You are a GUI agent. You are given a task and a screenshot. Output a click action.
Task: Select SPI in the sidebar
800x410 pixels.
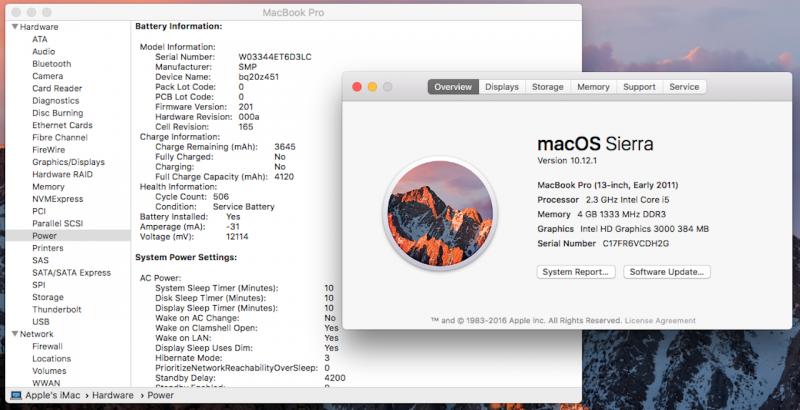[x=39, y=285]
